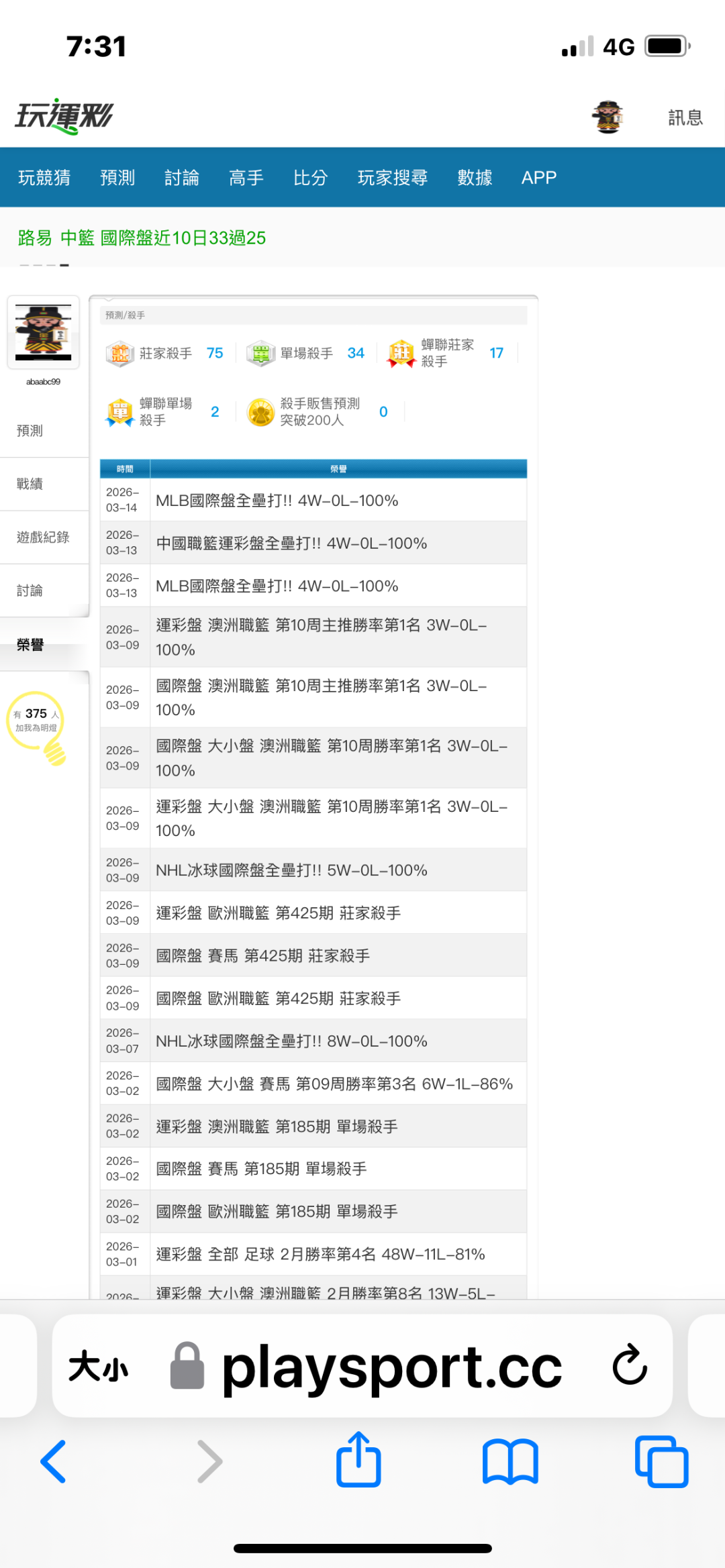Open the 路易 中籃 國際盤 banner link
This screenshot has height=1568, width=725.
[x=142, y=238]
